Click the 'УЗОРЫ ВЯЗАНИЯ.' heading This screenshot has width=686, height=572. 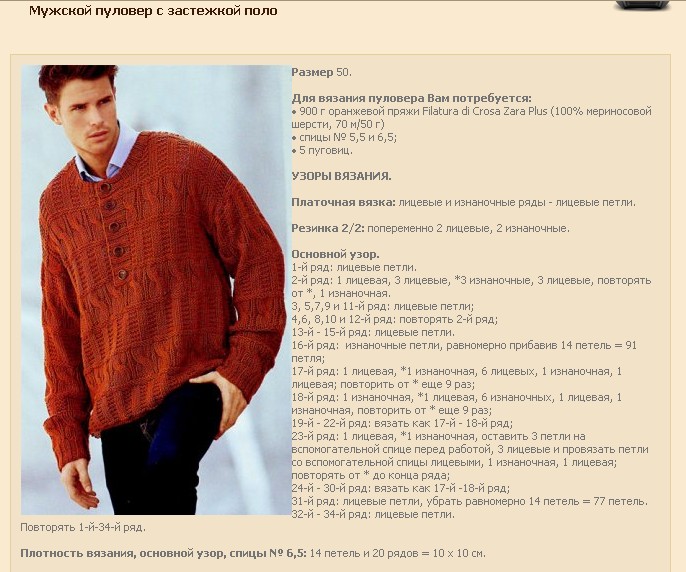[x=341, y=176]
